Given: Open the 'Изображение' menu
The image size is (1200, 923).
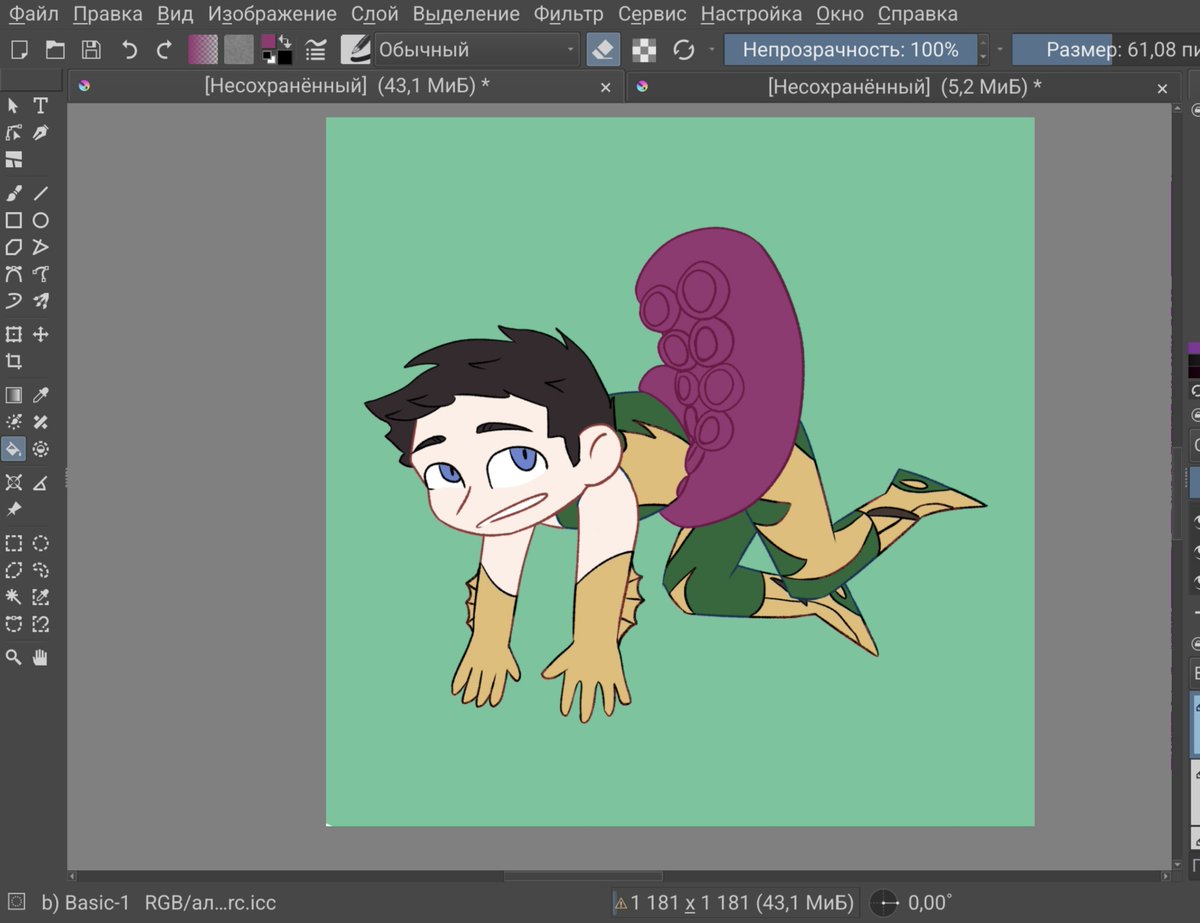Looking at the screenshot, I should coord(272,14).
